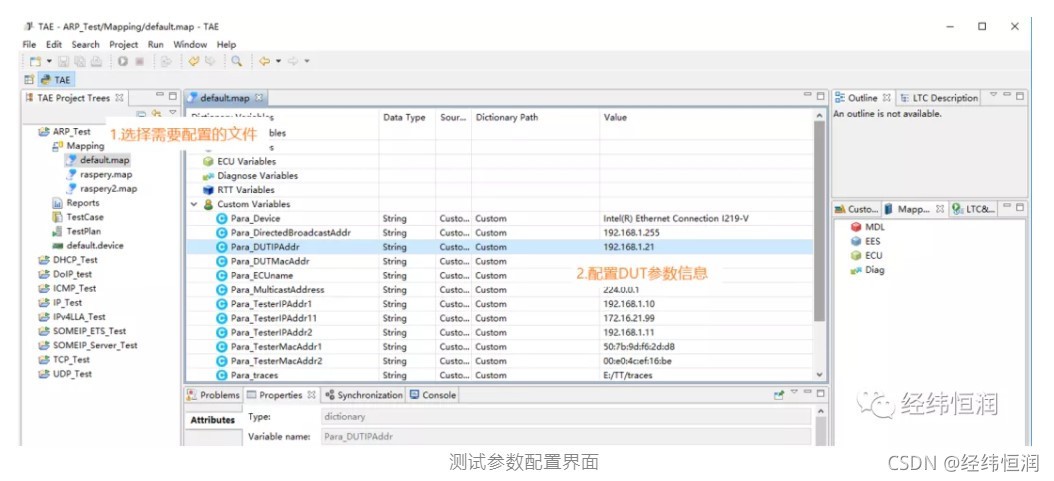Click the greyed Forward navigation arrow
The width and height of the screenshot is (1054, 481).
pyautogui.click(x=293, y=61)
